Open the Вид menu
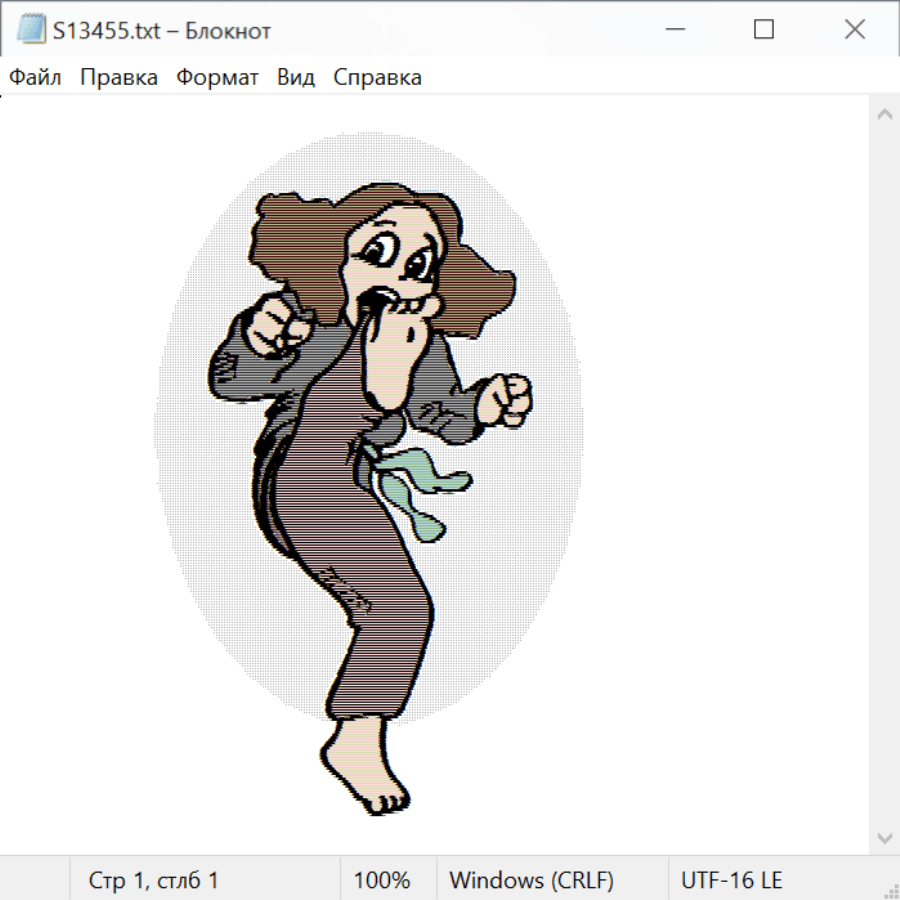 pyautogui.click(x=296, y=77)
